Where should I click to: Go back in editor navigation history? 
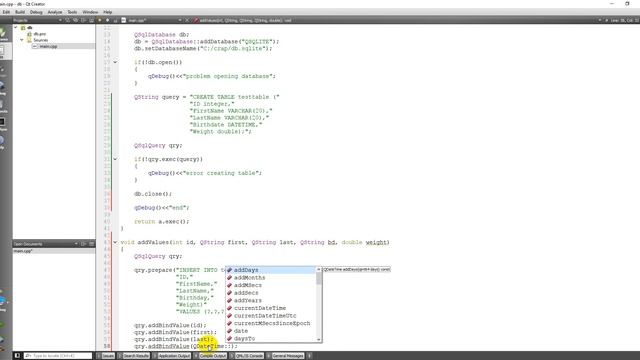point(100,20)
